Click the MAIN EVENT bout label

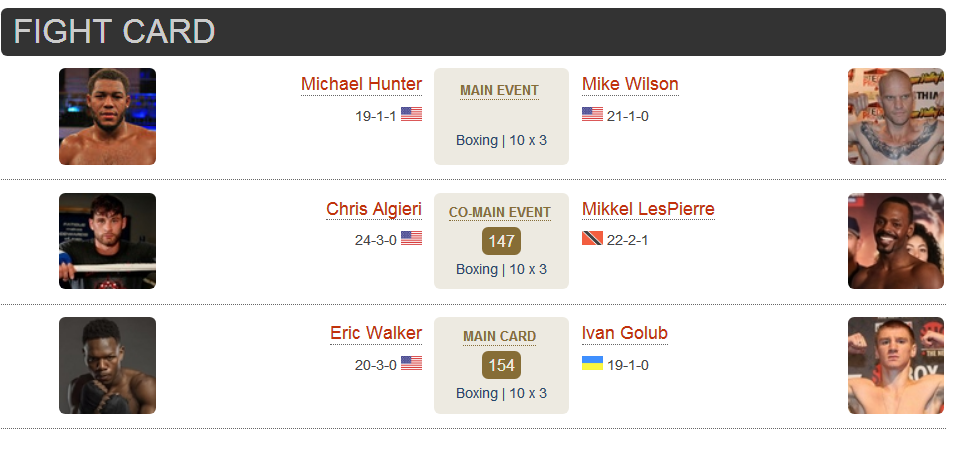pyautogui.click(x=499, y=91)
